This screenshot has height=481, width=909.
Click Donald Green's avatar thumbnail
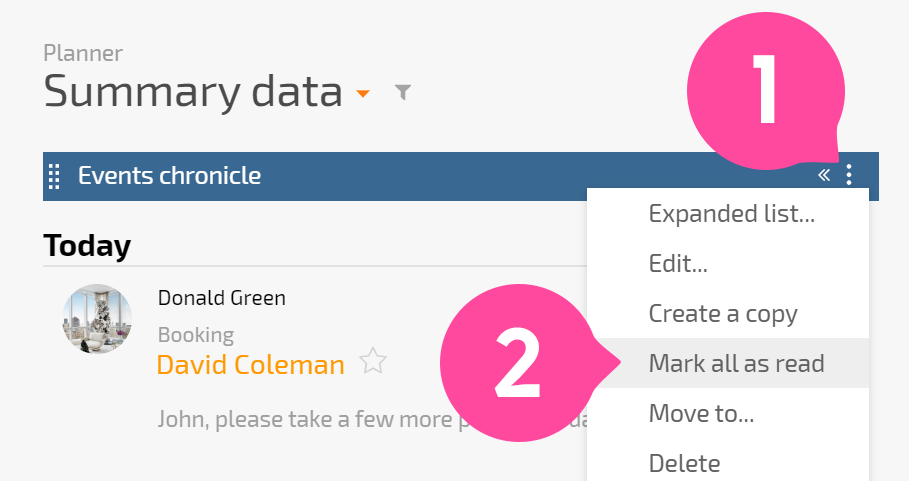point(97,319)
